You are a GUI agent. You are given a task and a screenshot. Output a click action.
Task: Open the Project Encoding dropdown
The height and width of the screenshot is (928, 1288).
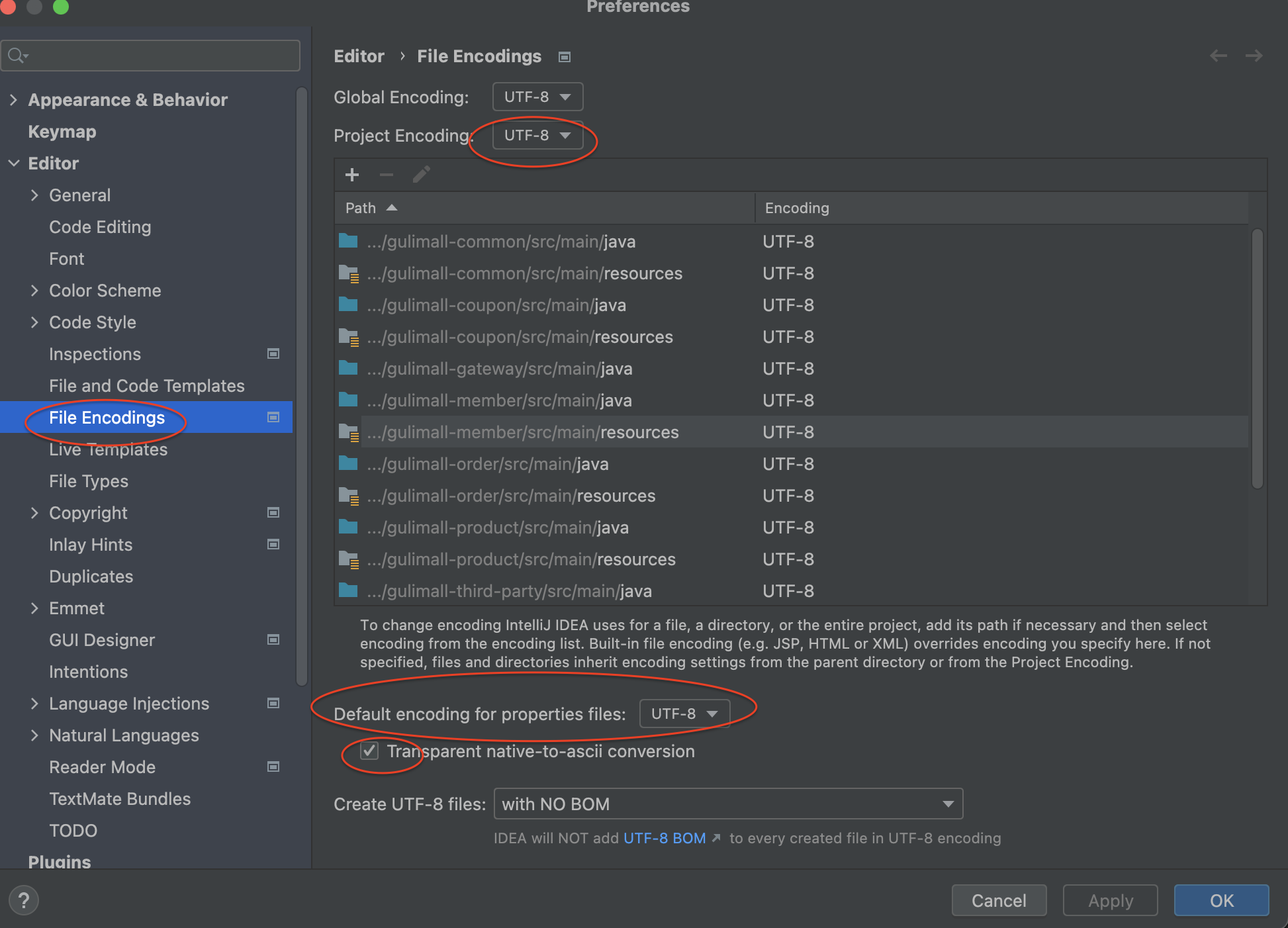[537, 136]
